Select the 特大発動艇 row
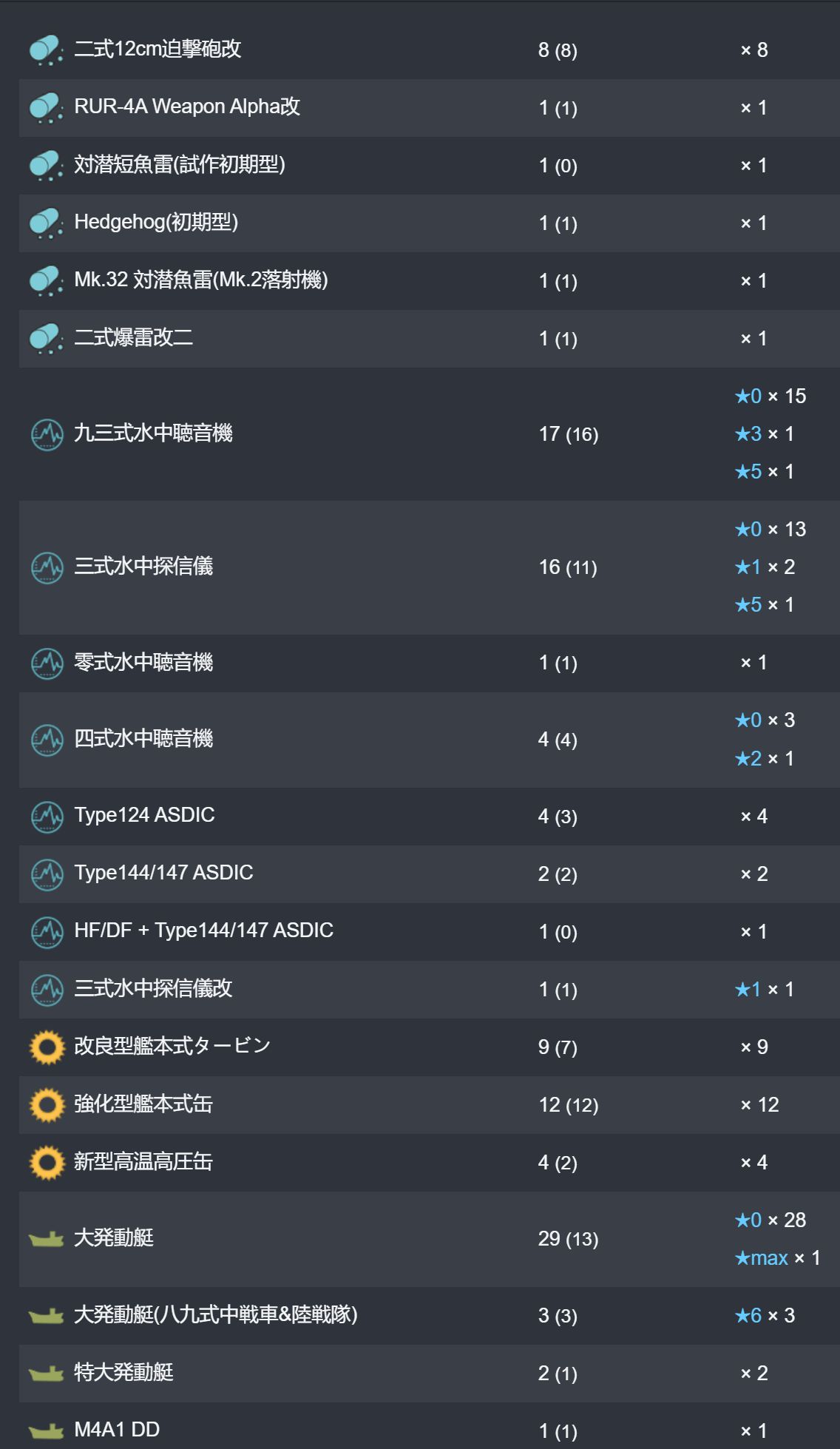The width and height of the screenshot is (840, 1449). click(429, 1374)
